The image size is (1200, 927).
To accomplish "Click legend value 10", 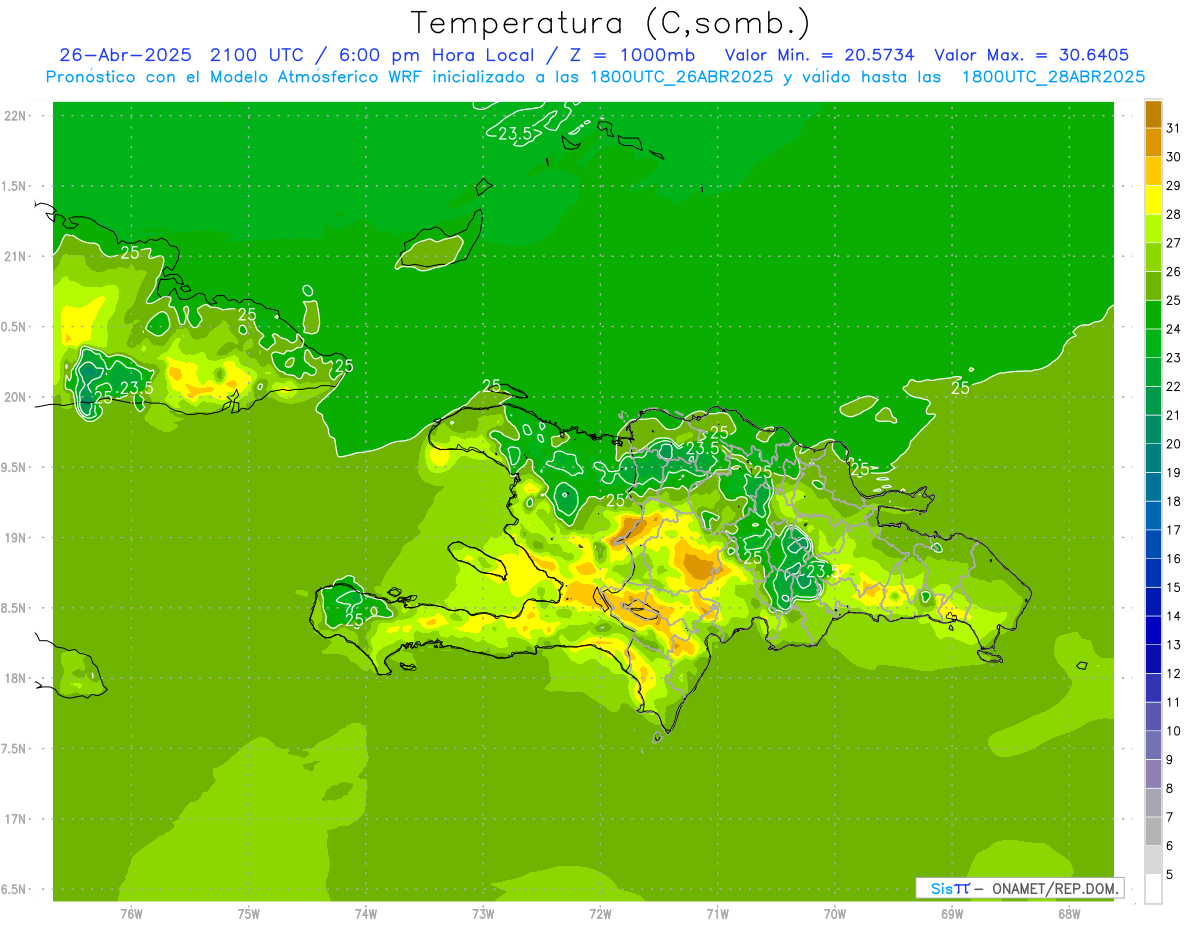I will 1173,731.
